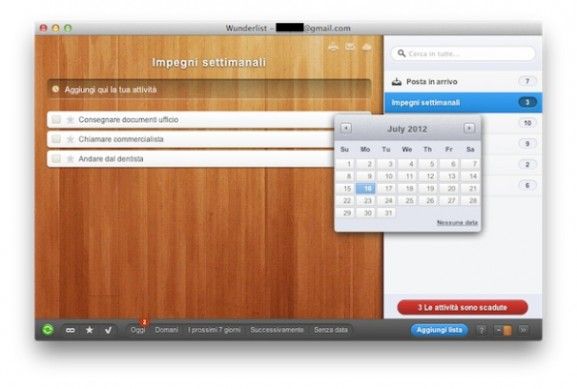The height and width of the screenshot is (389, 577).
Task: Select the Posta in arrivo list
Action: [x=463, y=82]
